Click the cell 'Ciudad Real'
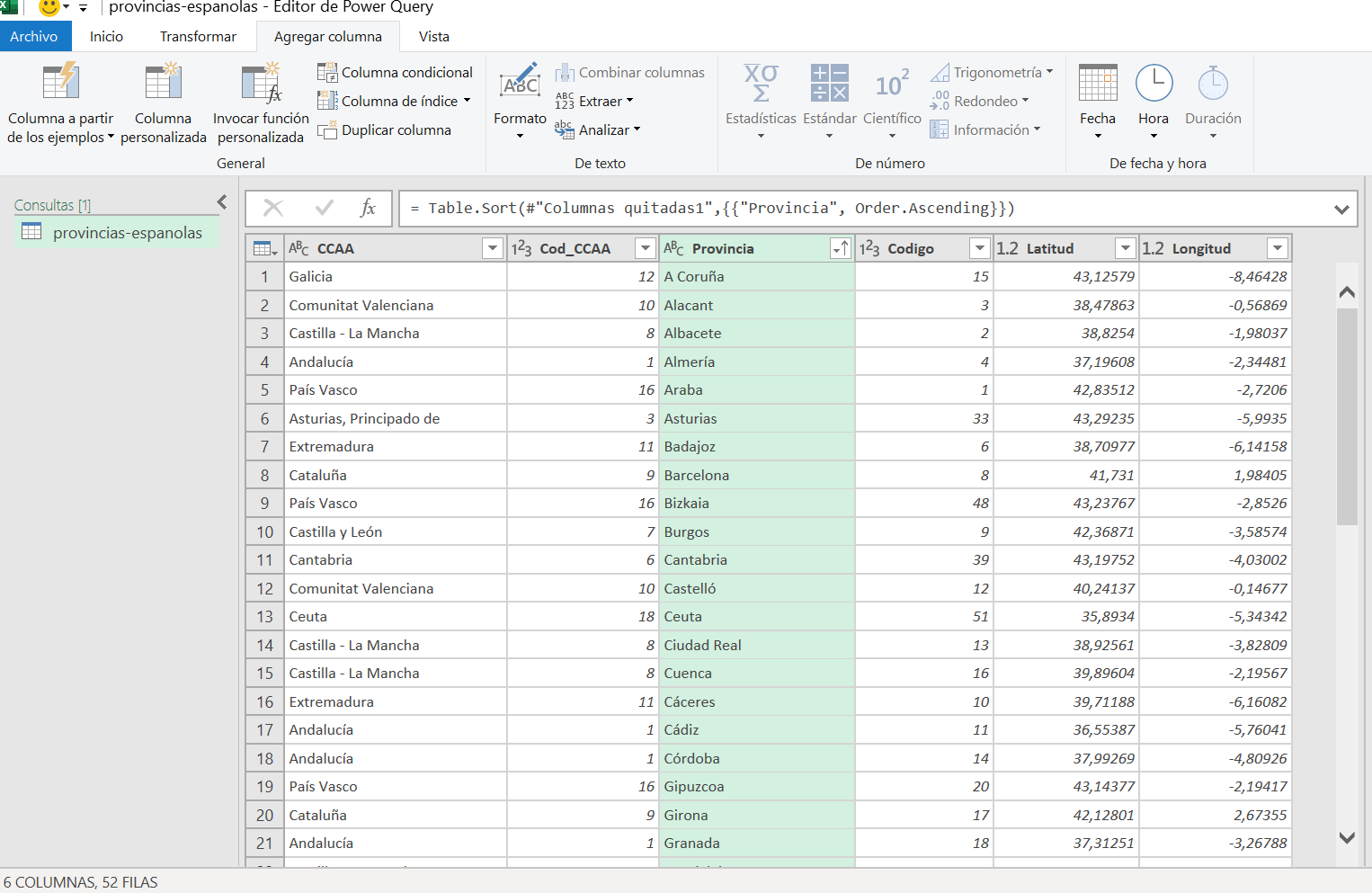 pyautogui.click(x=756, y=646)
